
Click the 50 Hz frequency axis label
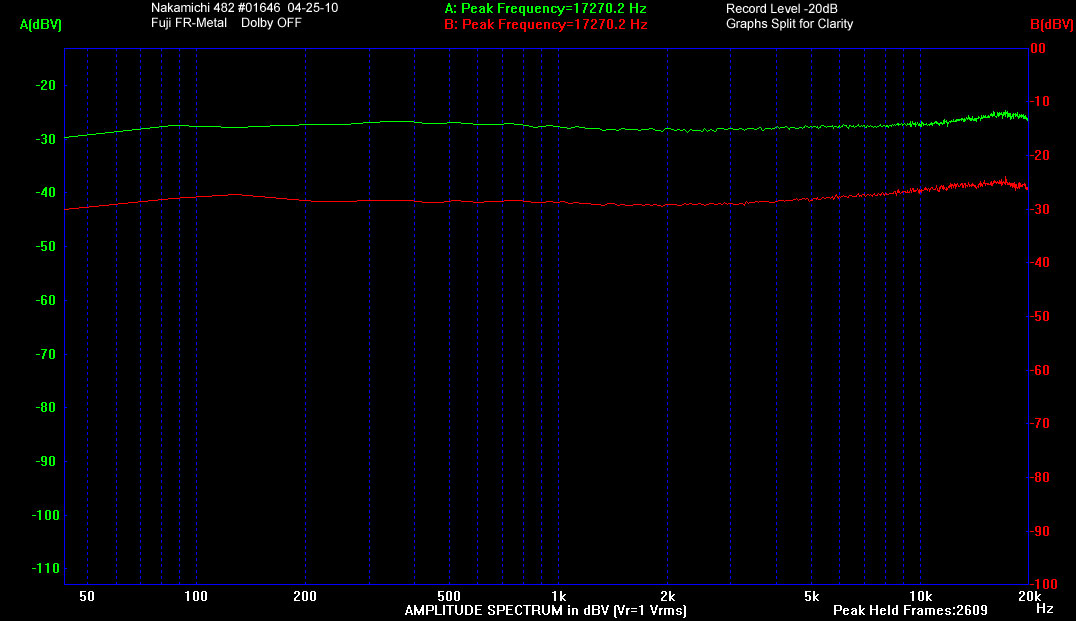(87, 597)
